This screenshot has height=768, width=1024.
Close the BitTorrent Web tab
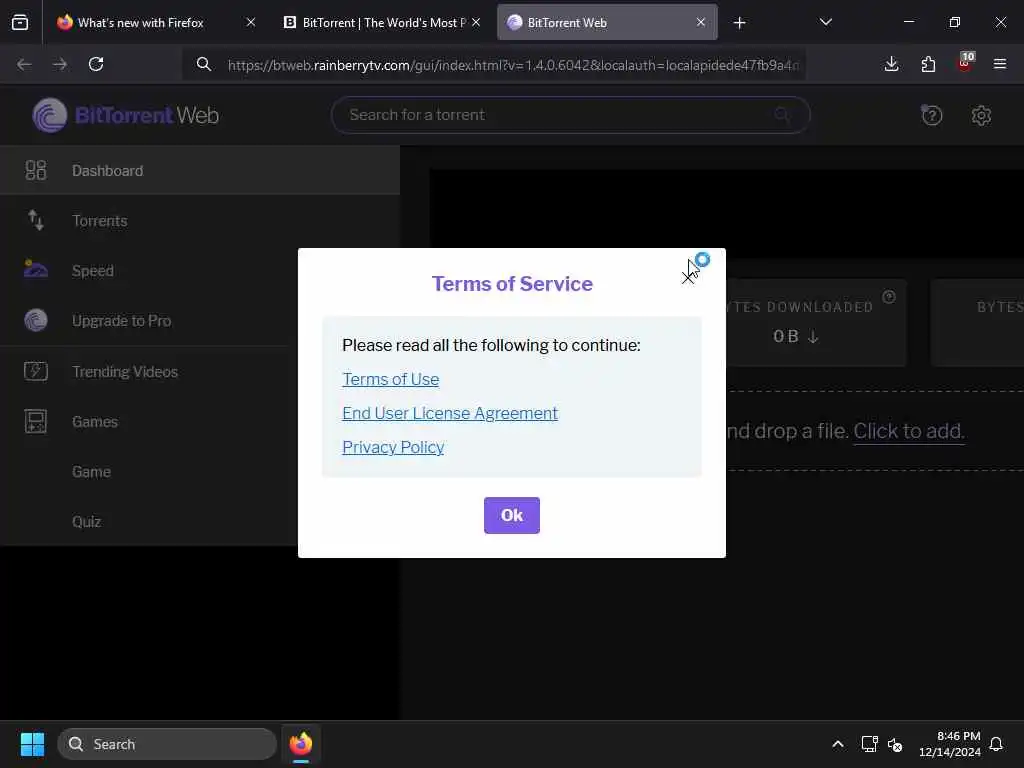pos(701,22)
